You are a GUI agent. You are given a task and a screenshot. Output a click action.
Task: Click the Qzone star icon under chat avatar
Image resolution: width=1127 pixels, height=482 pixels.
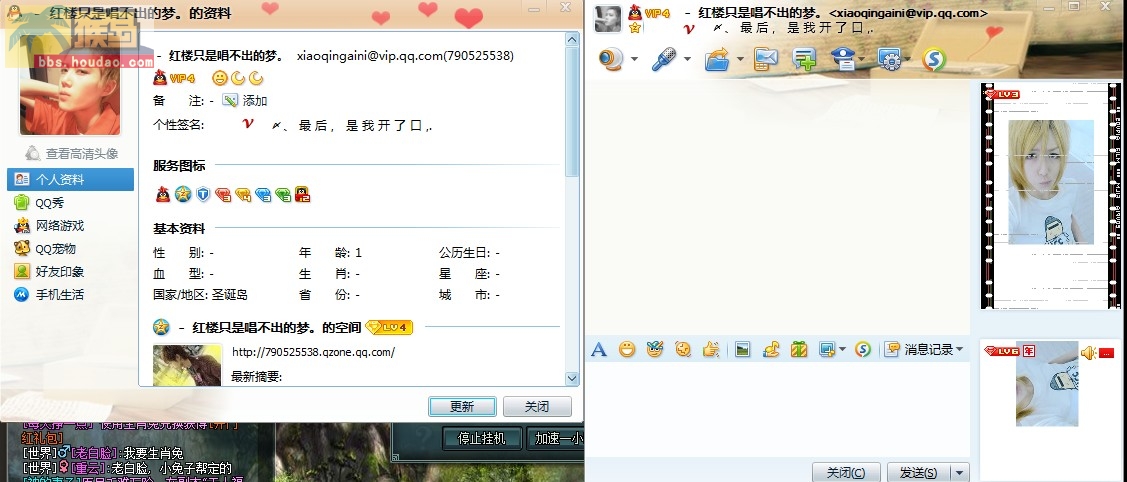pos(634,28)
